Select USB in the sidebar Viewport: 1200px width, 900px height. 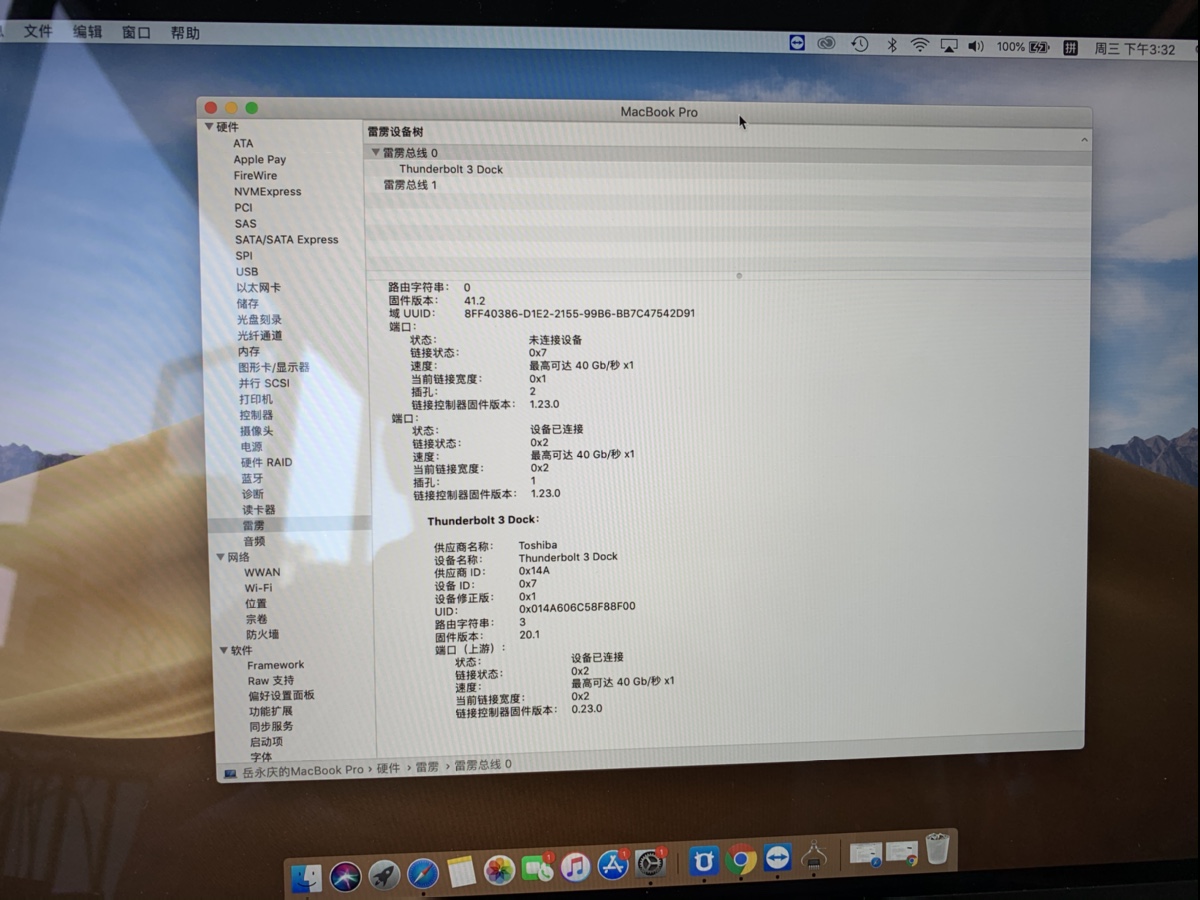247,271
